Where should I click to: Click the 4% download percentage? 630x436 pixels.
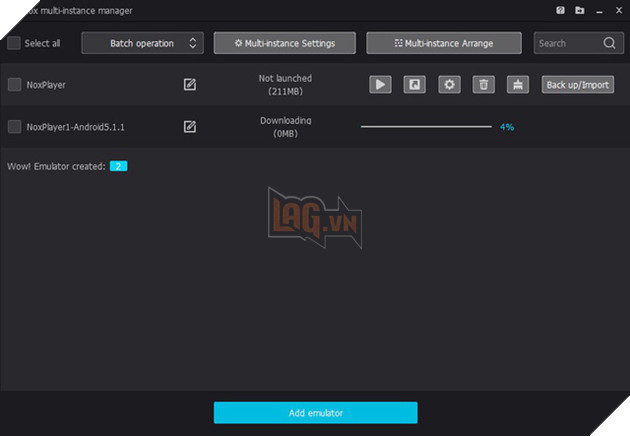507,127
